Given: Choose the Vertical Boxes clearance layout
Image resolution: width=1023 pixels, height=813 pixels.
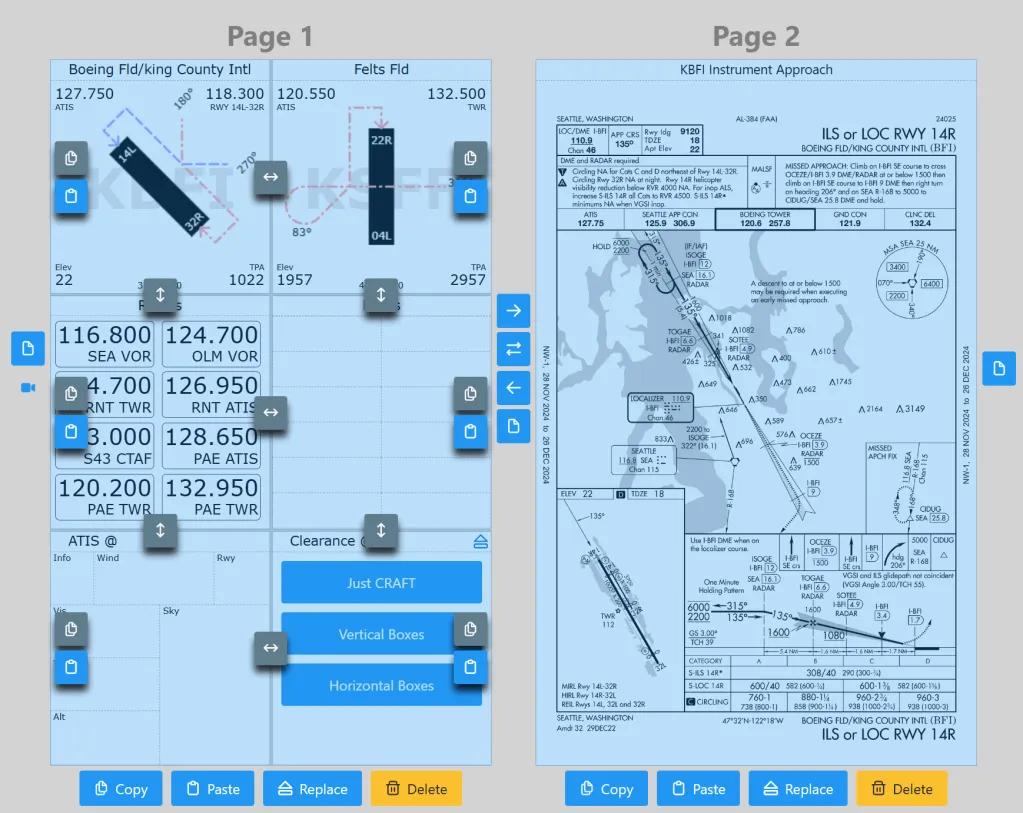Looking at the screenshot, I should (x=381, y=634).
